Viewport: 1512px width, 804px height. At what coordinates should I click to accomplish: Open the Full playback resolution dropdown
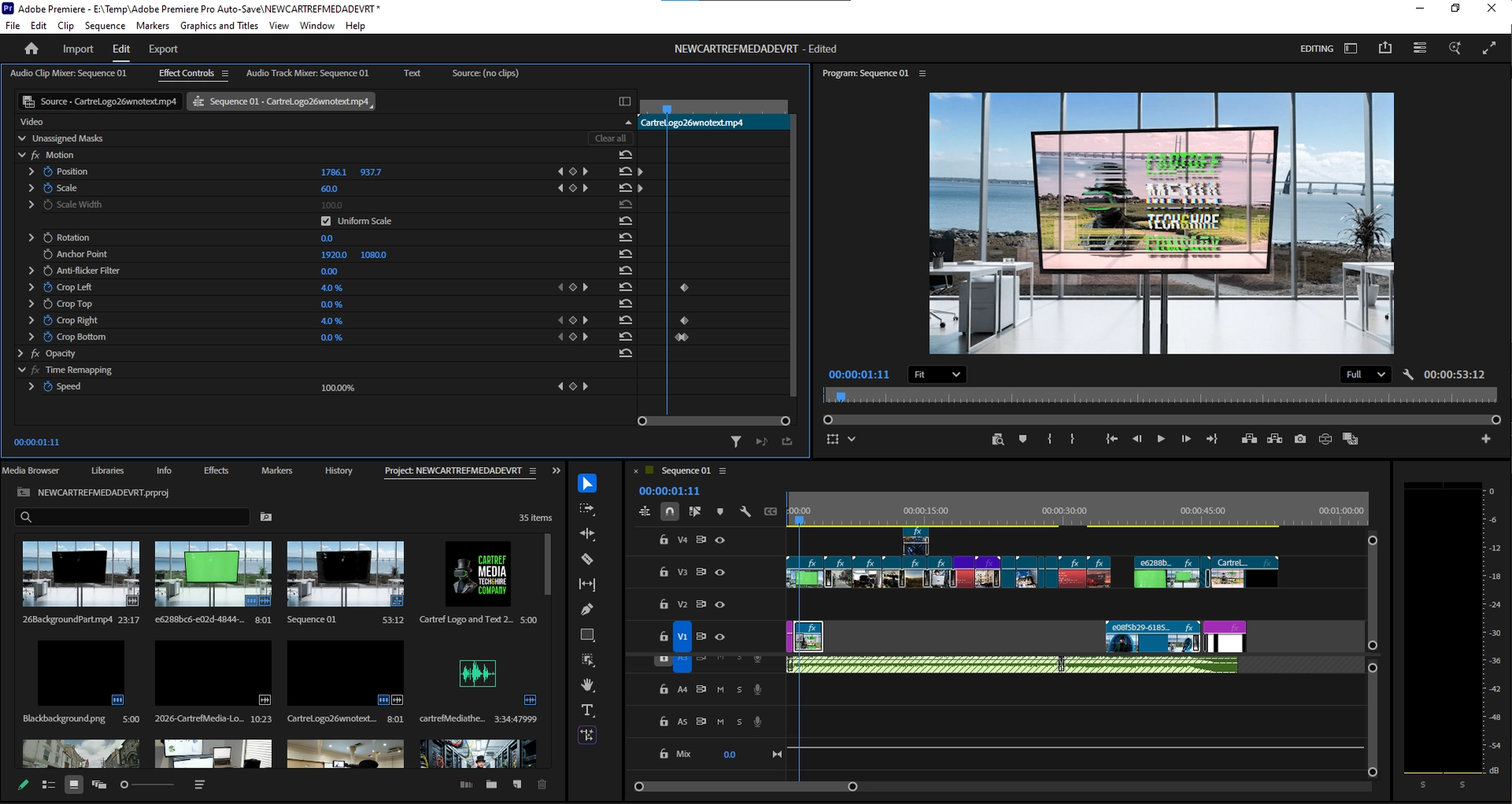point(1365,375)
